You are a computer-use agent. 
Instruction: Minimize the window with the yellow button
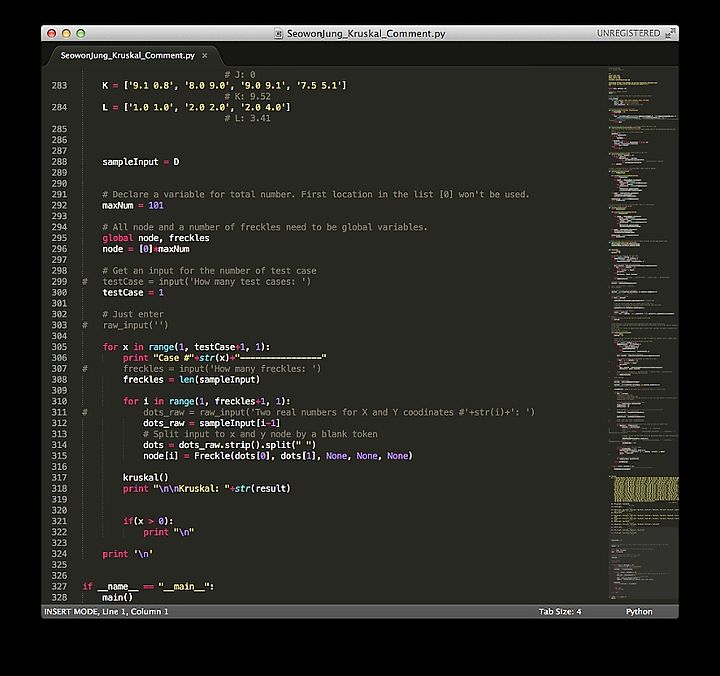[66, 33]
